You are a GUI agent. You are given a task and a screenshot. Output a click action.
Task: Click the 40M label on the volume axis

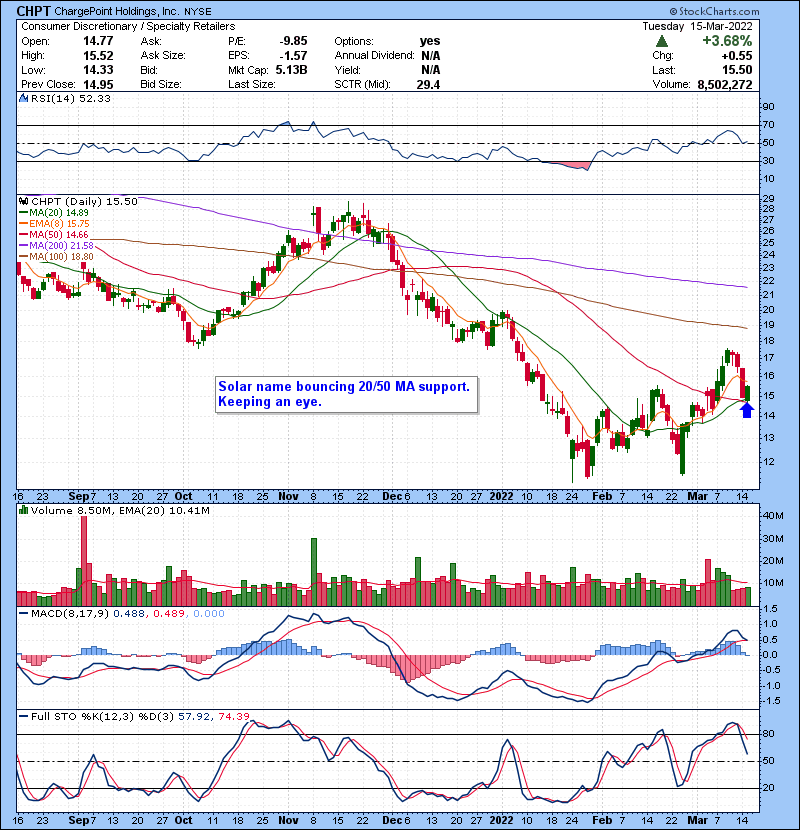[772, 516]
